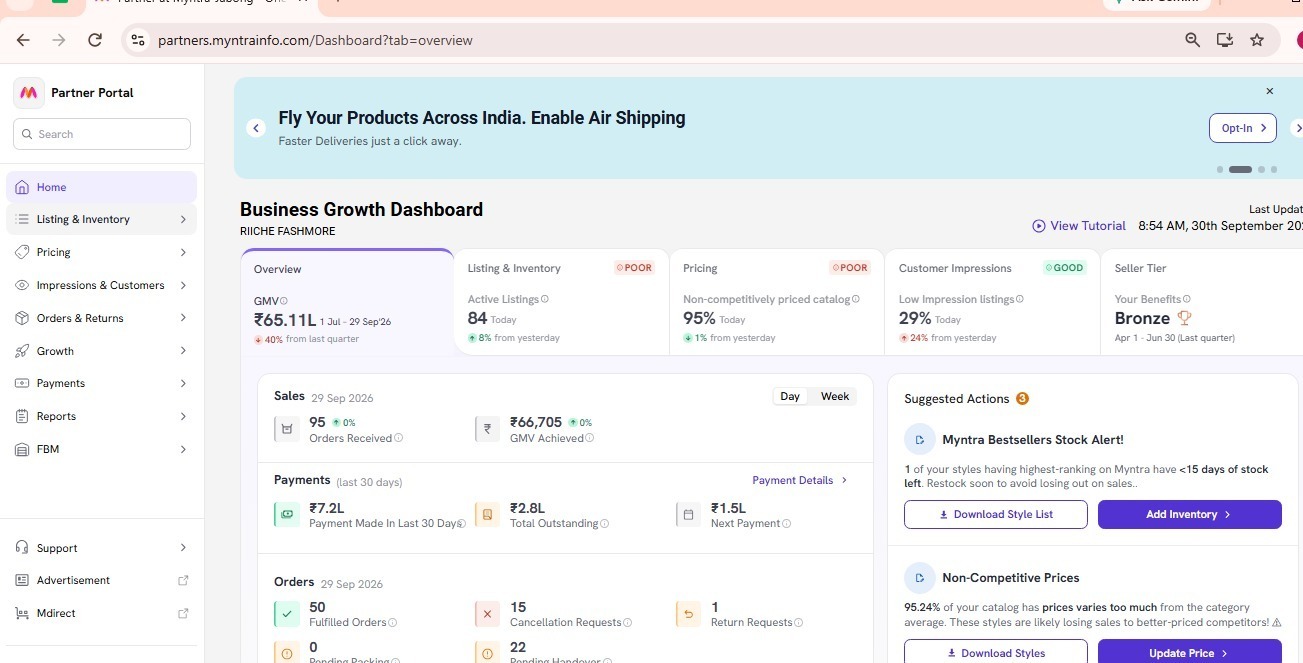The width and height of the screenshot is (1303, 663).
Task: Select the active banner carousel indicator
Action: [1240, 170]
